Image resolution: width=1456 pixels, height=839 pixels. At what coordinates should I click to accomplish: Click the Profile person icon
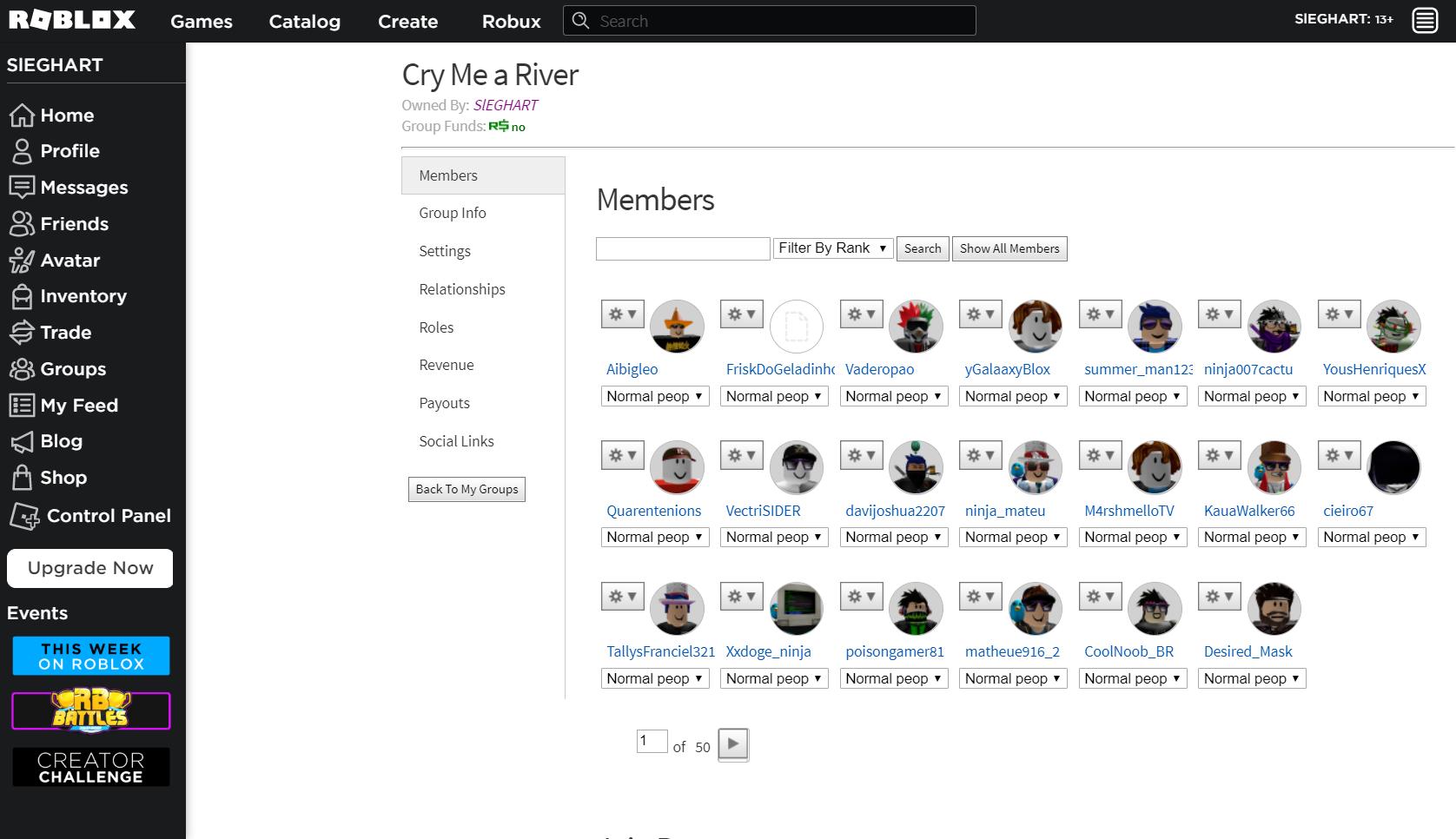coord(22,151)
